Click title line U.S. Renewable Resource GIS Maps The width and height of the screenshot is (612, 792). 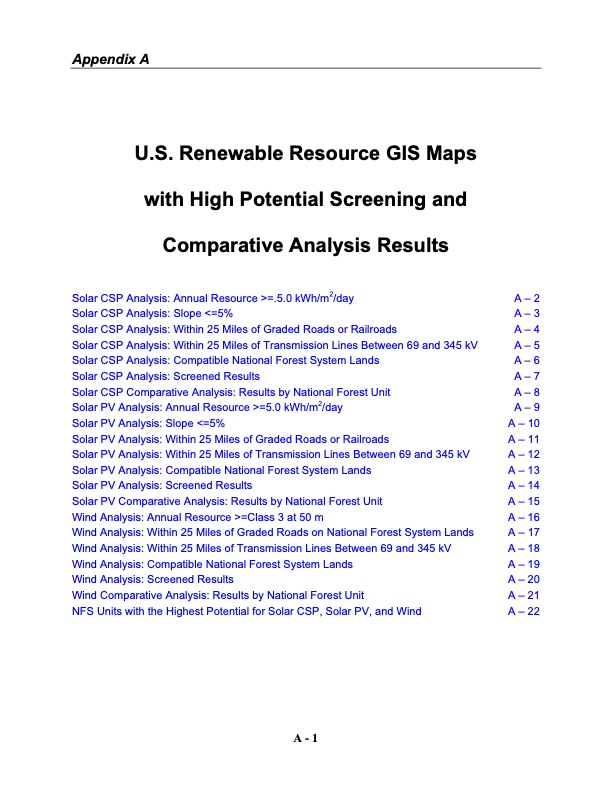[x=305, y=154]
